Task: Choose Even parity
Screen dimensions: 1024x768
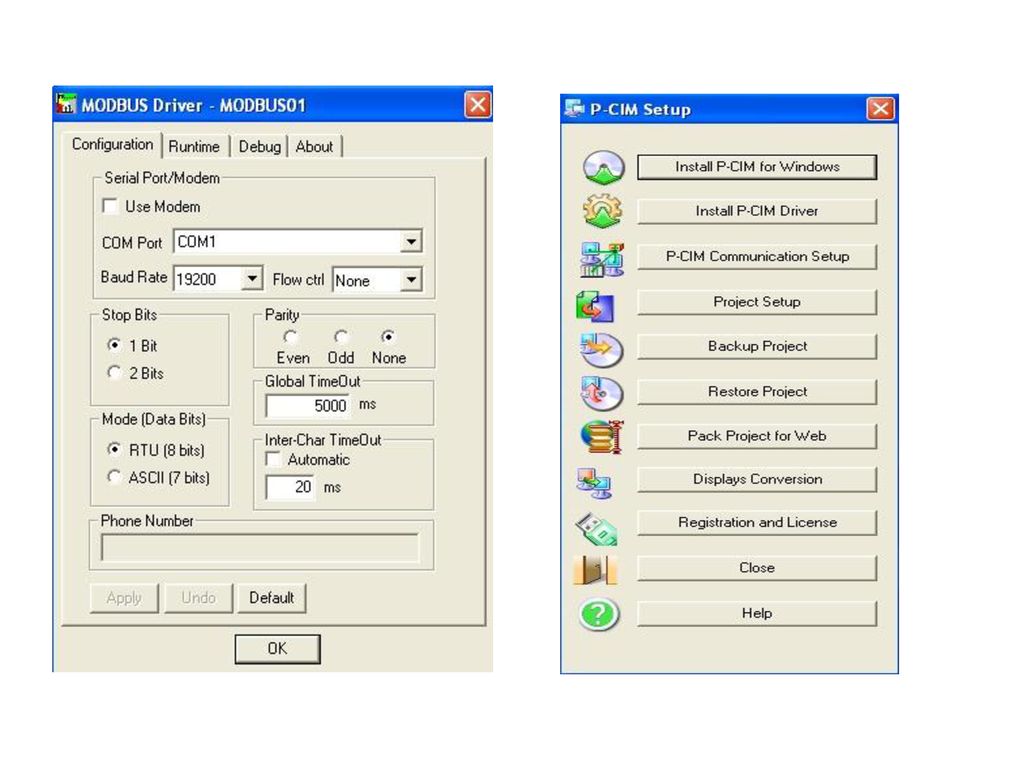Action: tap(291, 337)
